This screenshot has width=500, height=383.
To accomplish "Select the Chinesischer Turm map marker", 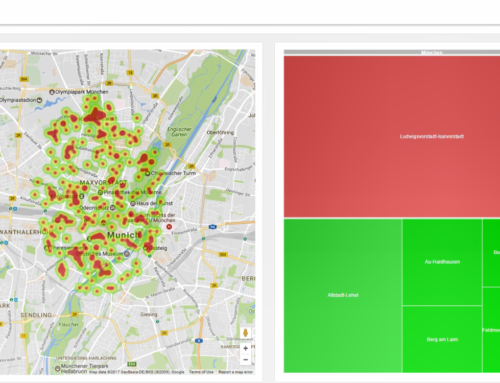I will [147, 173].
